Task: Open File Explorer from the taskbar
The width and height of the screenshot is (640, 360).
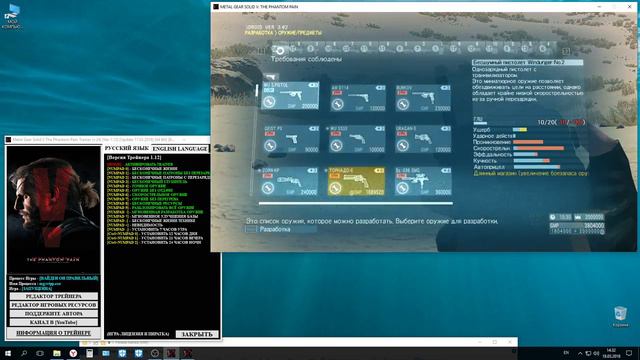Action: click(x=57, y=353)
